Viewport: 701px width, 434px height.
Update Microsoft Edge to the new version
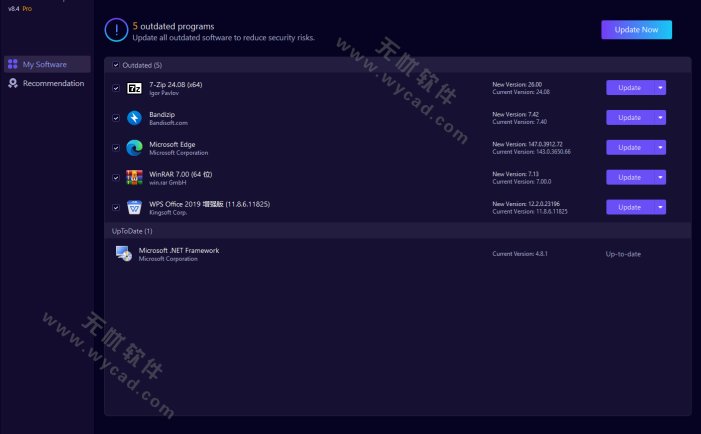630,147
